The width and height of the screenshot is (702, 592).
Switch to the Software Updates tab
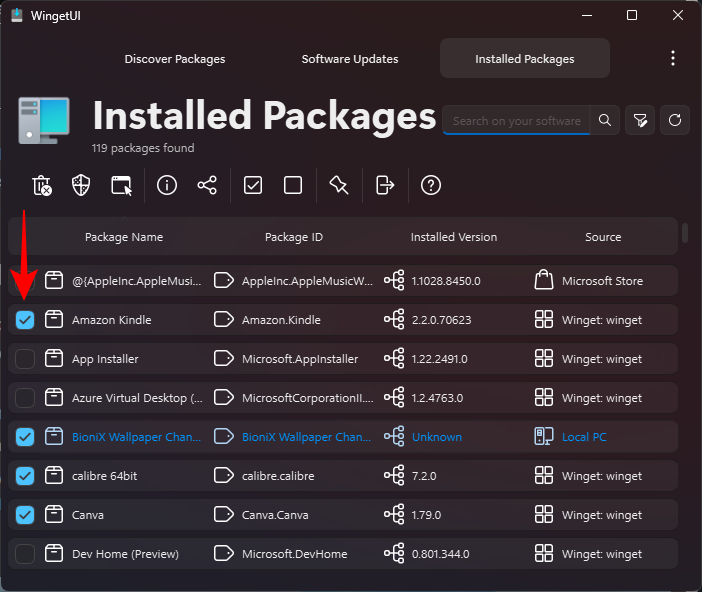(x=350, y=59)
